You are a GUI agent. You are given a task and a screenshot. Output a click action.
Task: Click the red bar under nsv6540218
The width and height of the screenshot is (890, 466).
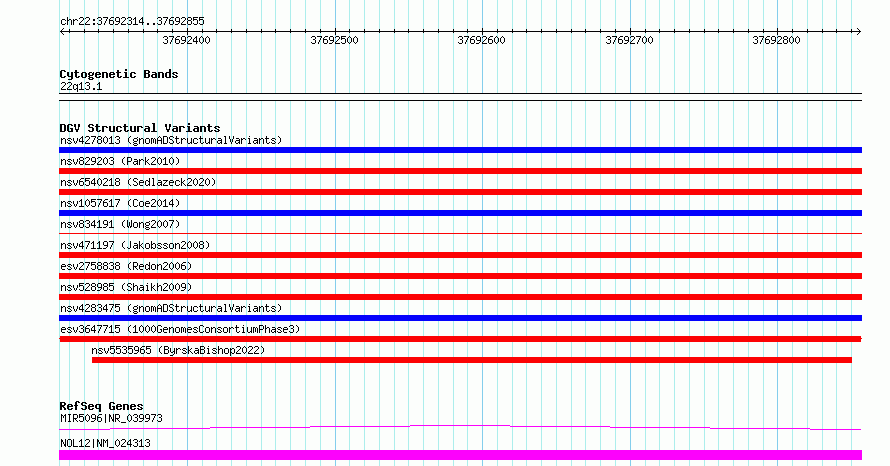[x=460, y=192]
